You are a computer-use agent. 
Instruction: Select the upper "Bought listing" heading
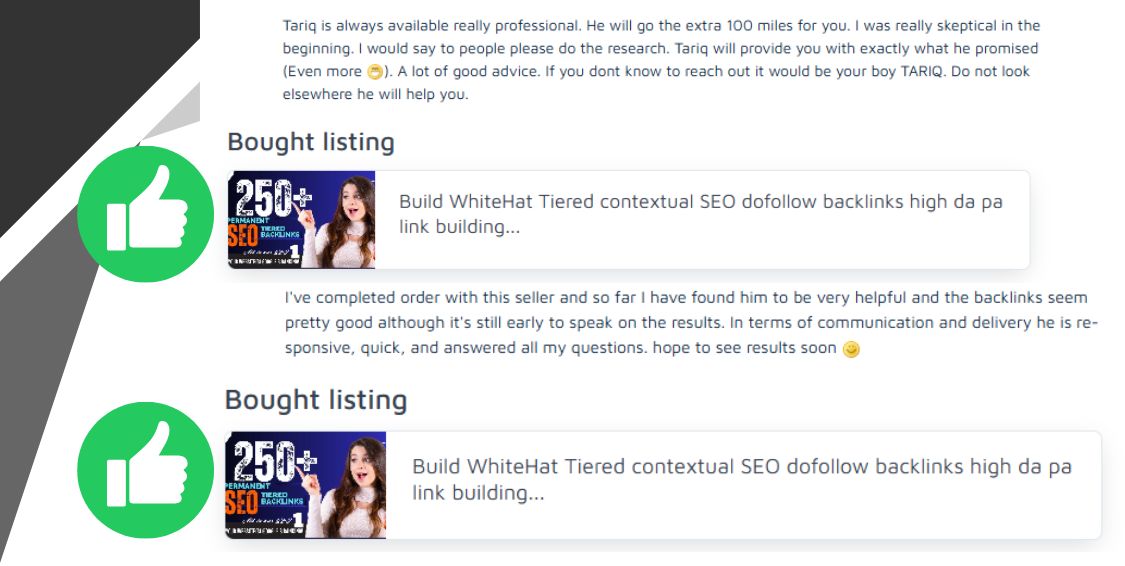[311, 142]
